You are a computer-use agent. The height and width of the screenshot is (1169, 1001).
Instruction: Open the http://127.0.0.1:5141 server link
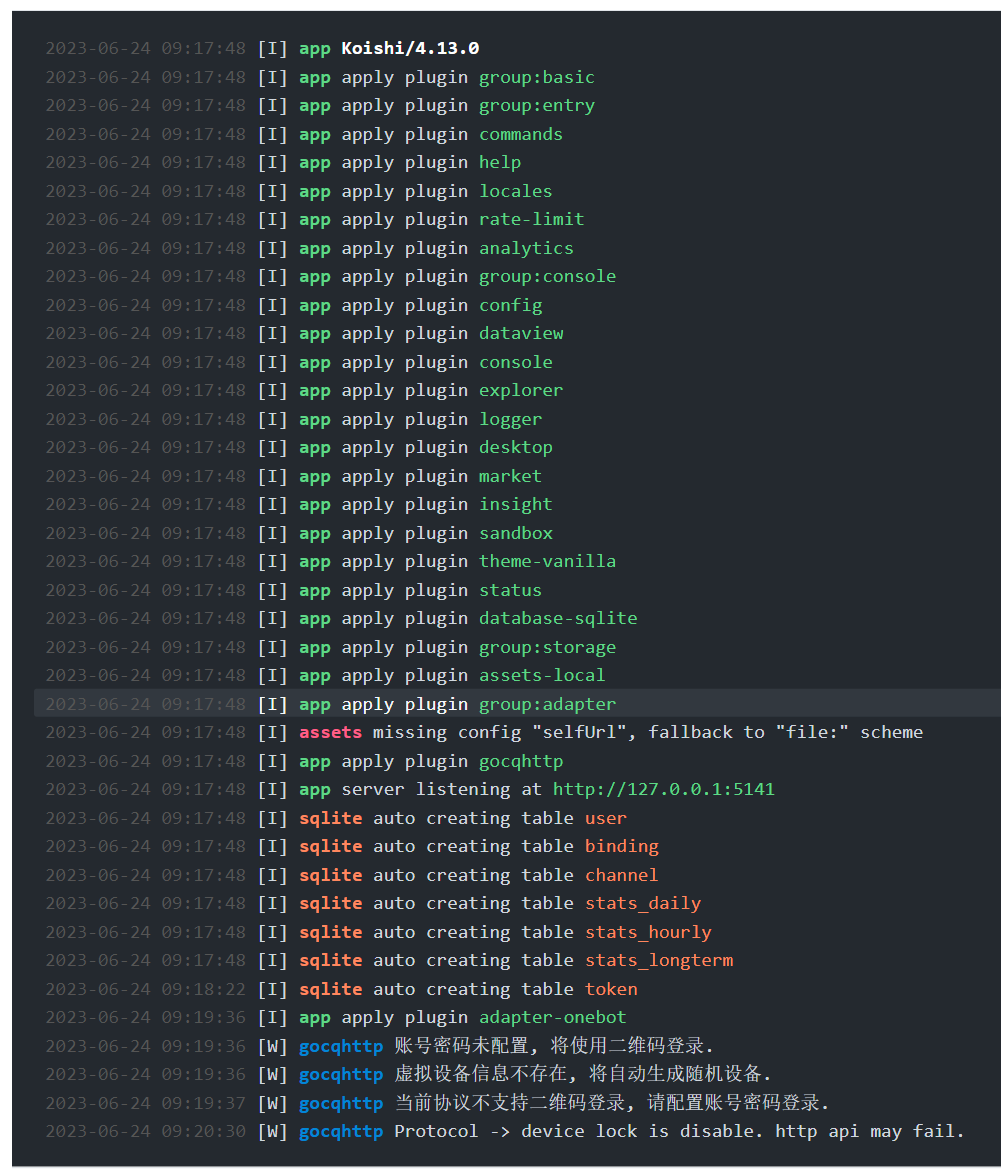pos(663,790)
